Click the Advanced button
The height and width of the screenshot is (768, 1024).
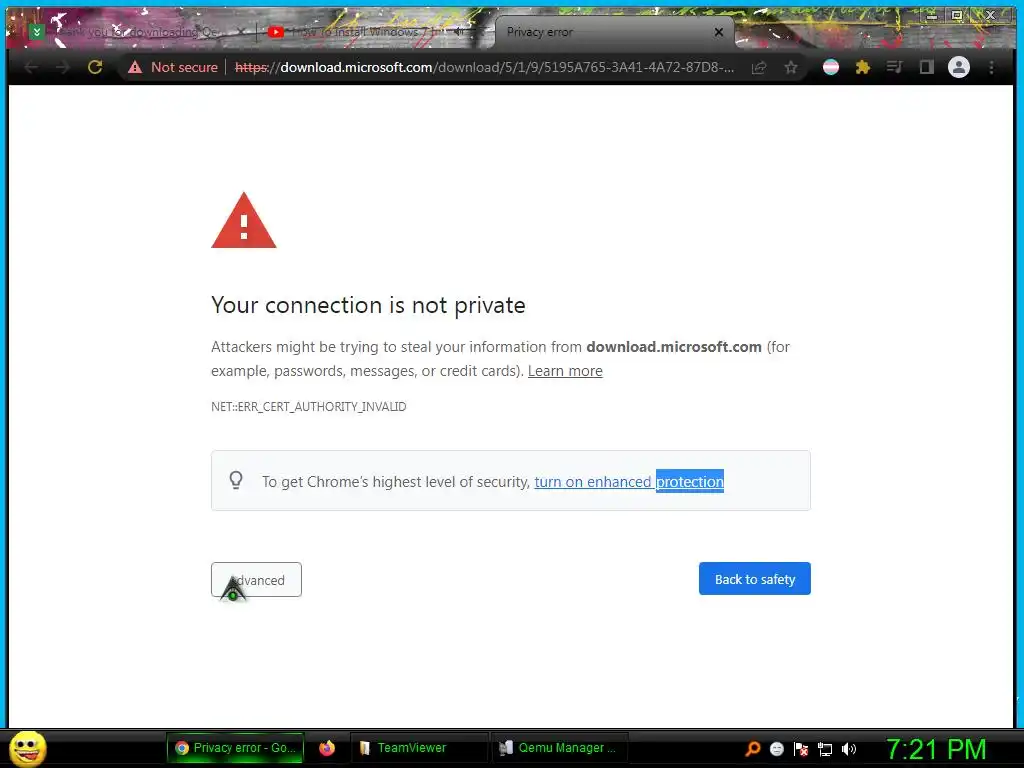[257, 580]
